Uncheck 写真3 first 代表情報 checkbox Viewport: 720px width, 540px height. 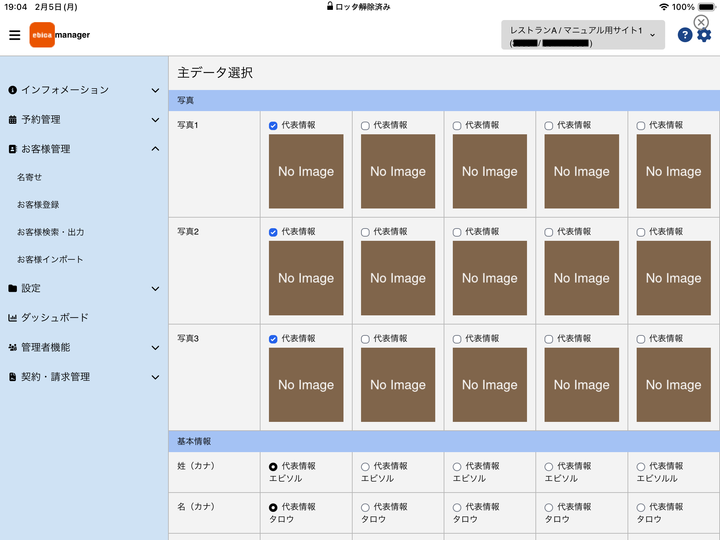[x=273, y=339]
